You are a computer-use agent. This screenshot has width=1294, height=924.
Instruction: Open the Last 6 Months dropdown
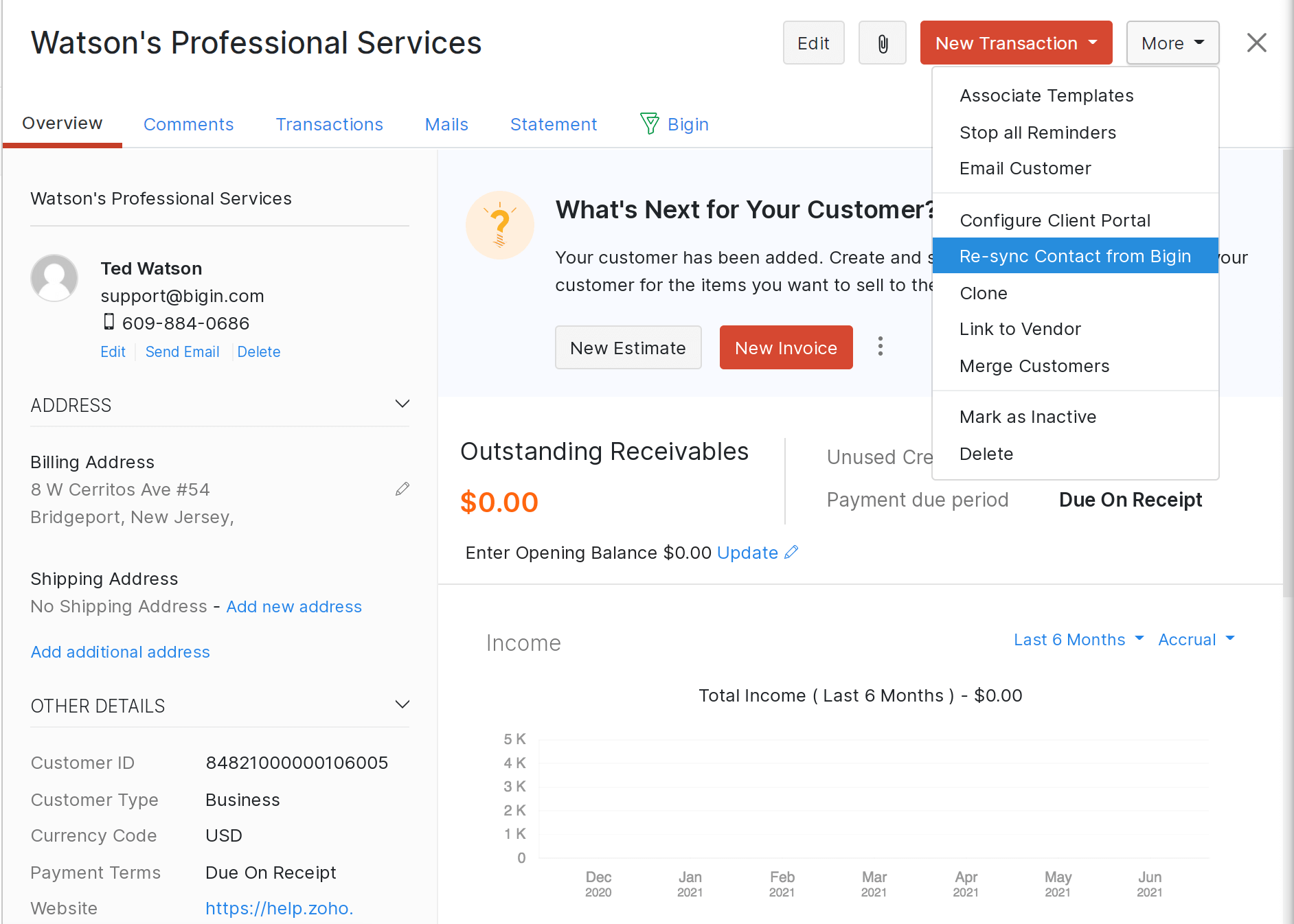point(1078,640)
